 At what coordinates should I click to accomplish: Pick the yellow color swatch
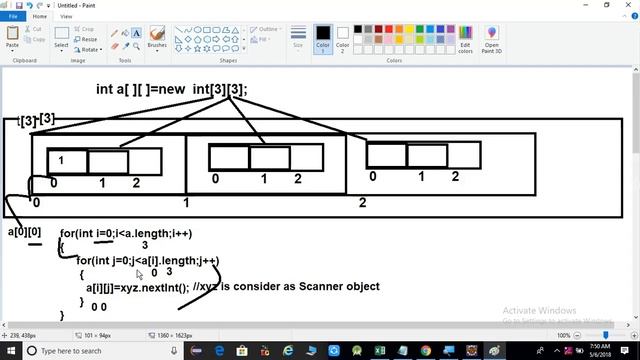(x=409, y=29)
